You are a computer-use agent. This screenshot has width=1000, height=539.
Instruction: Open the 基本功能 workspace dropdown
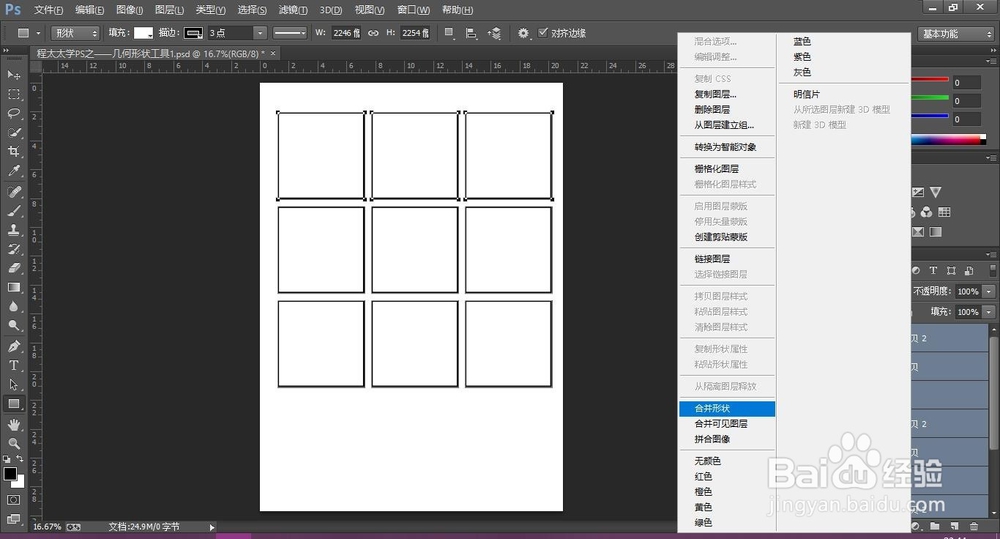956,34
